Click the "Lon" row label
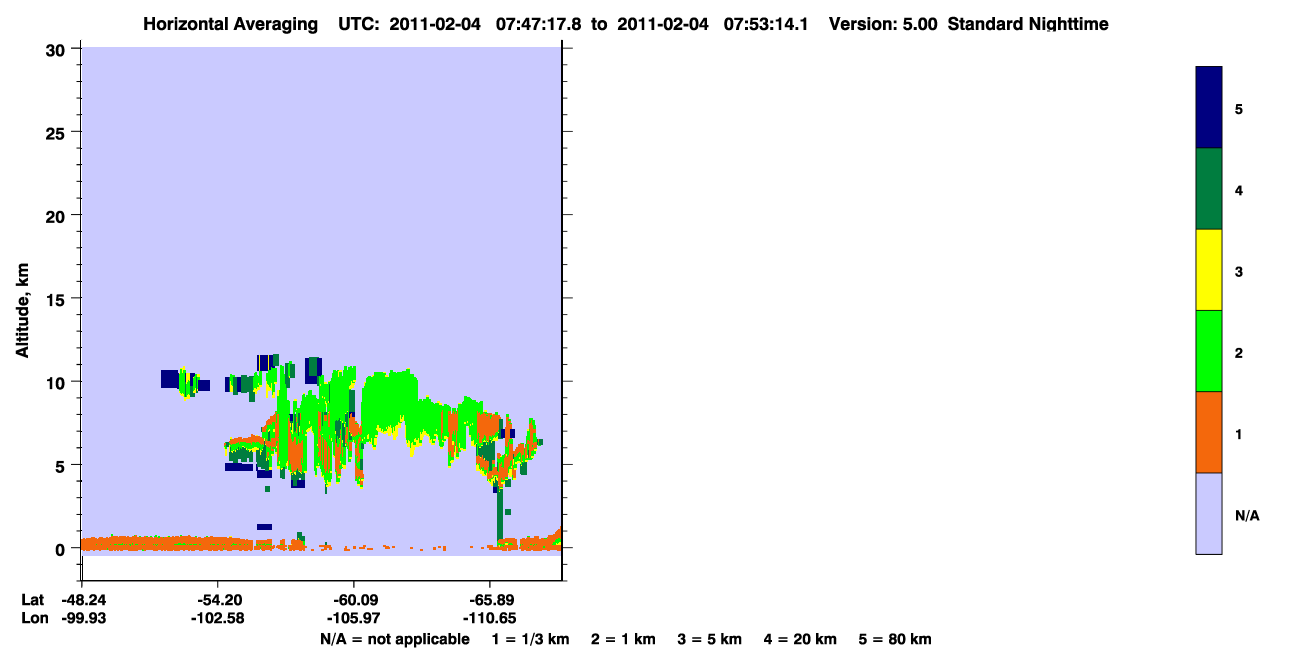The image size is (1300, 667). (x=33, y=618)
